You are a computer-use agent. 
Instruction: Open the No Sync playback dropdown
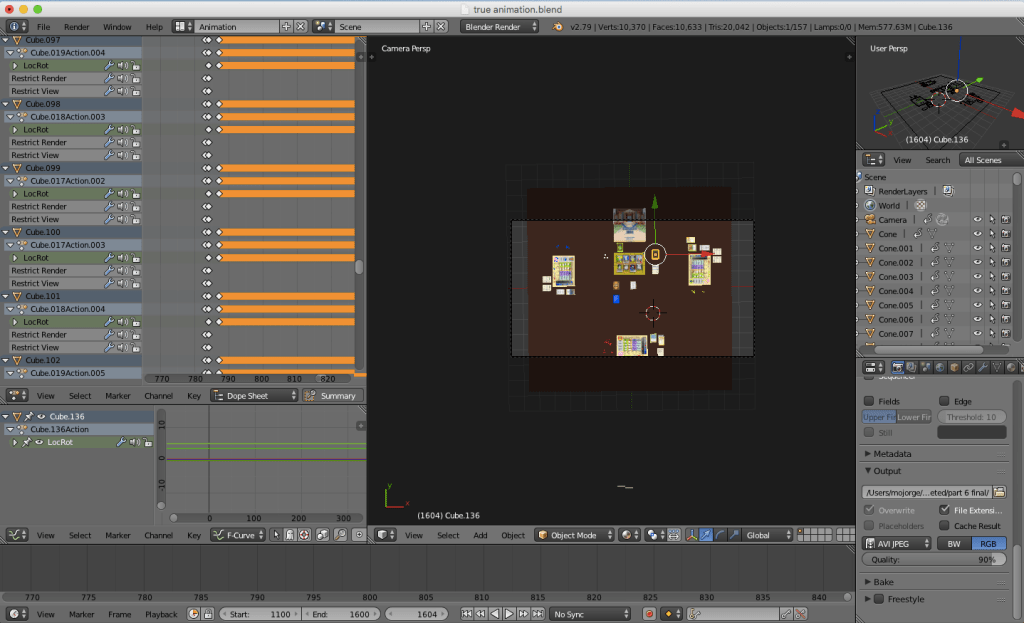tap(590, 614)
